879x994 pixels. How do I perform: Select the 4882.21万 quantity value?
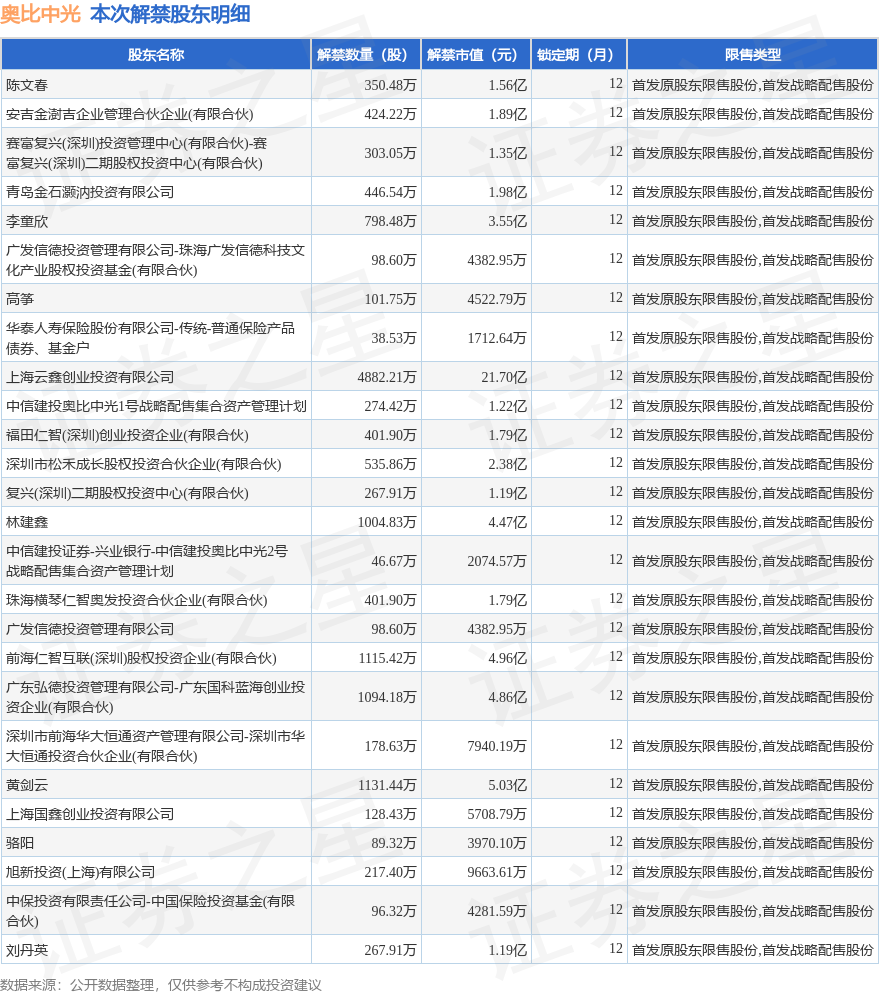pyautogui.click(x=387, y=377)
